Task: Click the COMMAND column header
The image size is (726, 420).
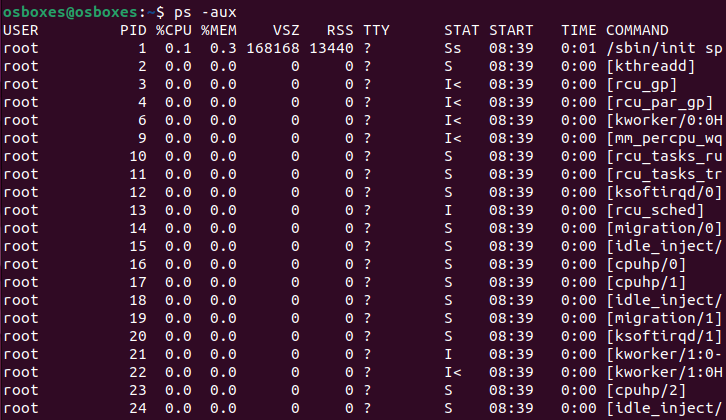Action: point(638,30)
